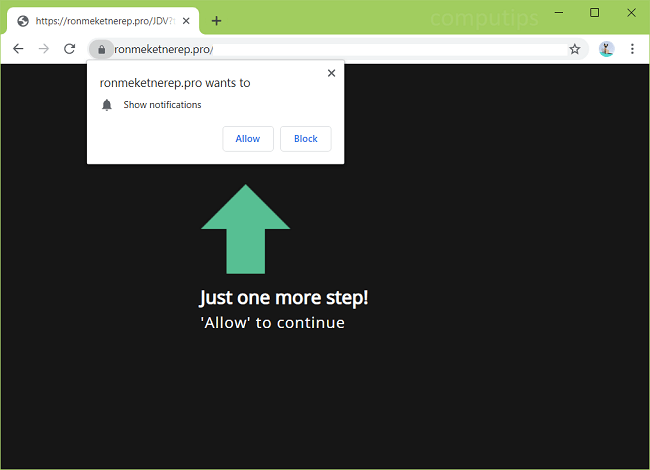This screenshot has width=650, height=470.
Task: Open the user profile avatar
Action: click(x=606, y=49)
